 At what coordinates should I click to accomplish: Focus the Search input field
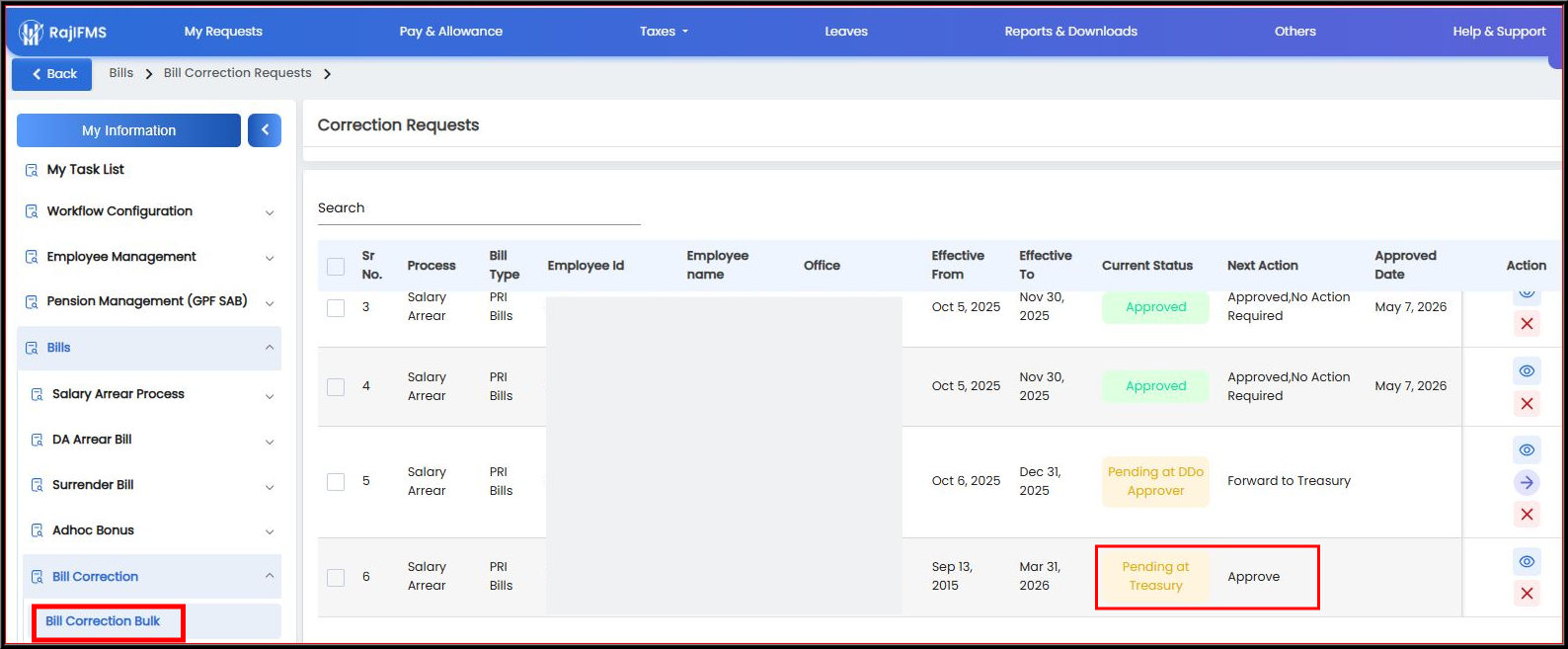(x=479, y=208)
